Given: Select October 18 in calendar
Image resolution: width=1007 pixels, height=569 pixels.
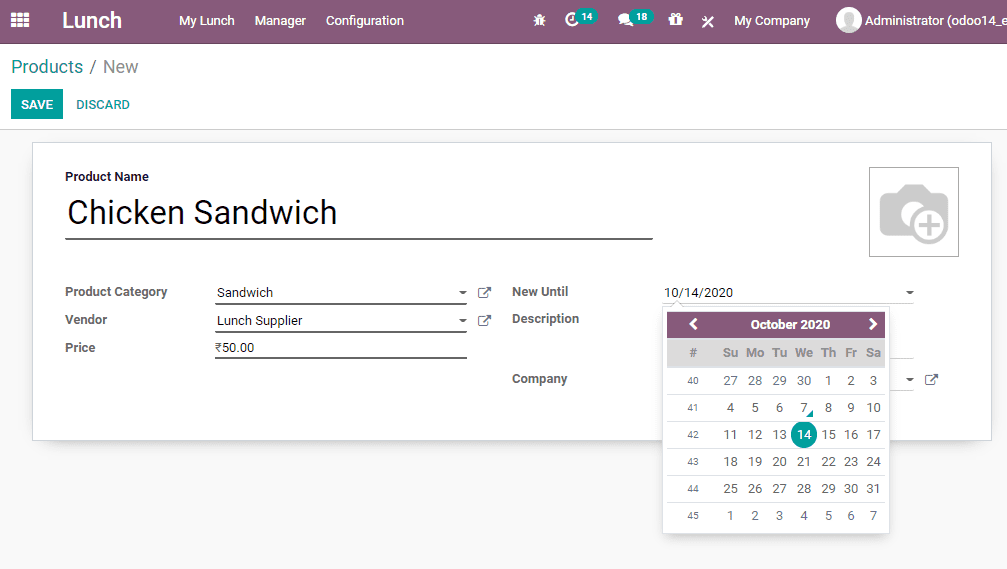Looking at the screenshot, I should (730, 462).
